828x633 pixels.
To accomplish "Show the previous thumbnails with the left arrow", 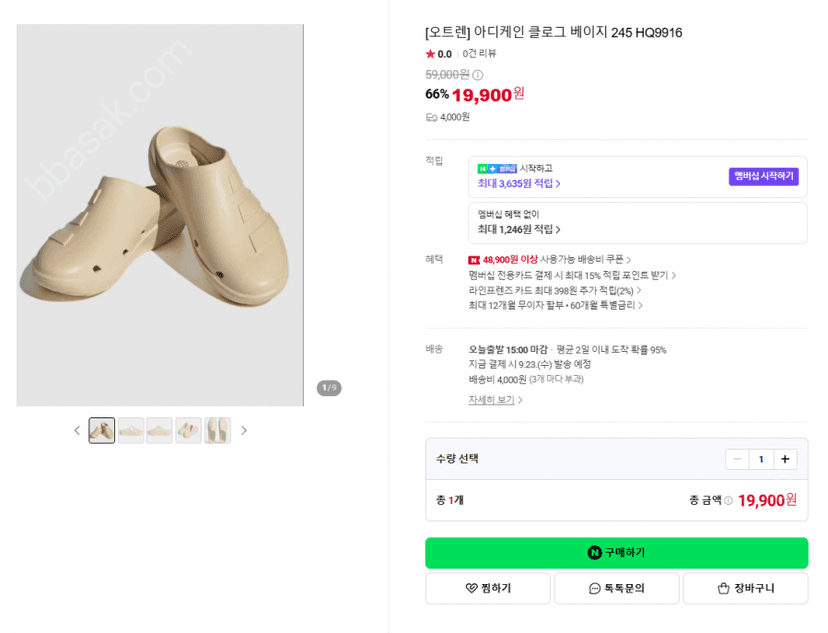I will 77,430.
